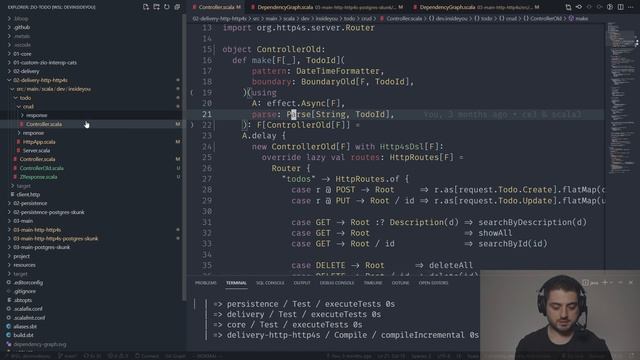This screenshot has height=360, width=640.
Task: Click the code minimap on the right
Action: 621,98
